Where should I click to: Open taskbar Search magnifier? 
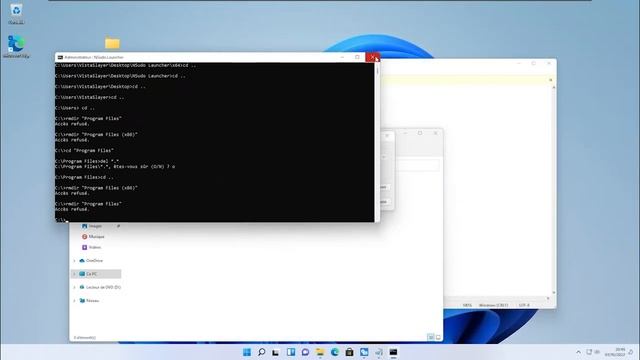click(x=262, y=352)
